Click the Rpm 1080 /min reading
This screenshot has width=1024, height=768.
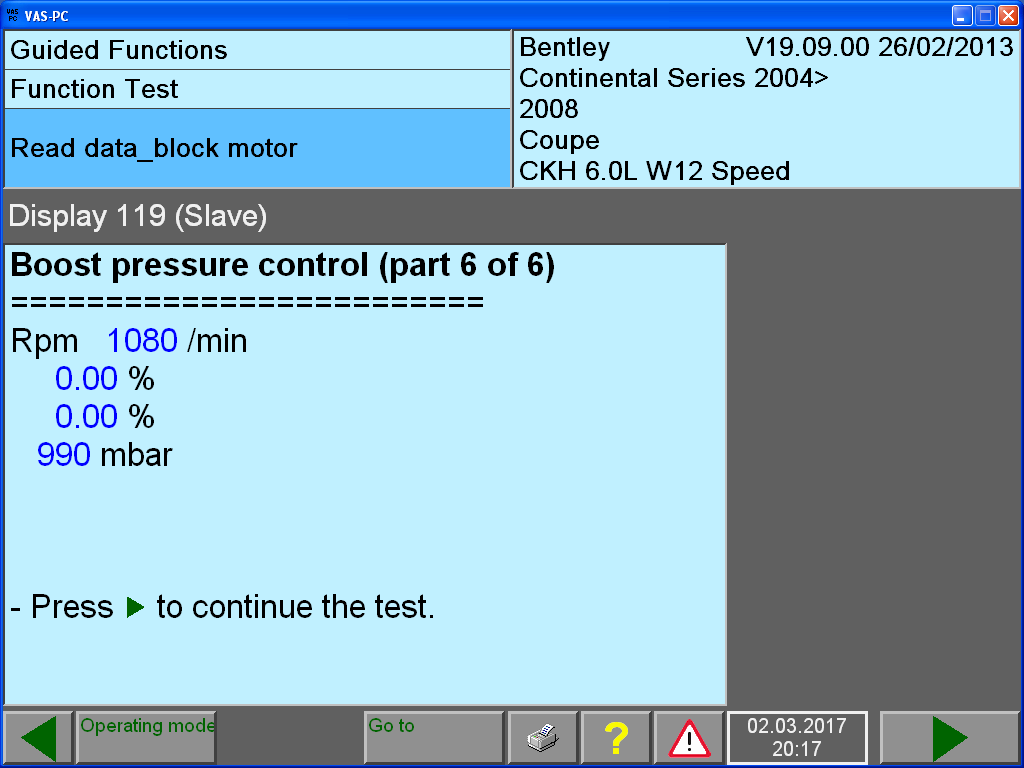click(129, 342)
